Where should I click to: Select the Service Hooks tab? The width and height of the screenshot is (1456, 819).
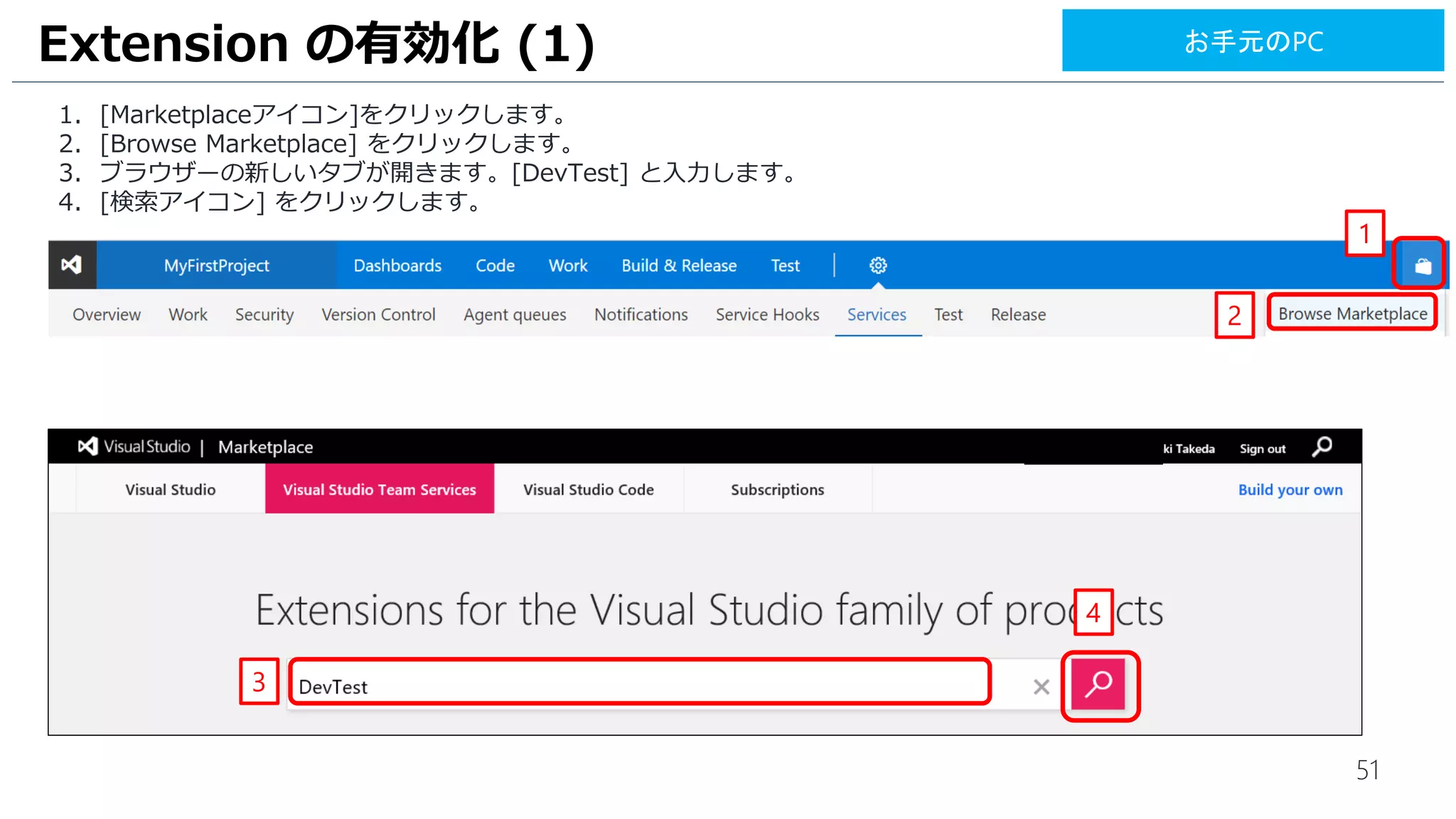point(767,314)
